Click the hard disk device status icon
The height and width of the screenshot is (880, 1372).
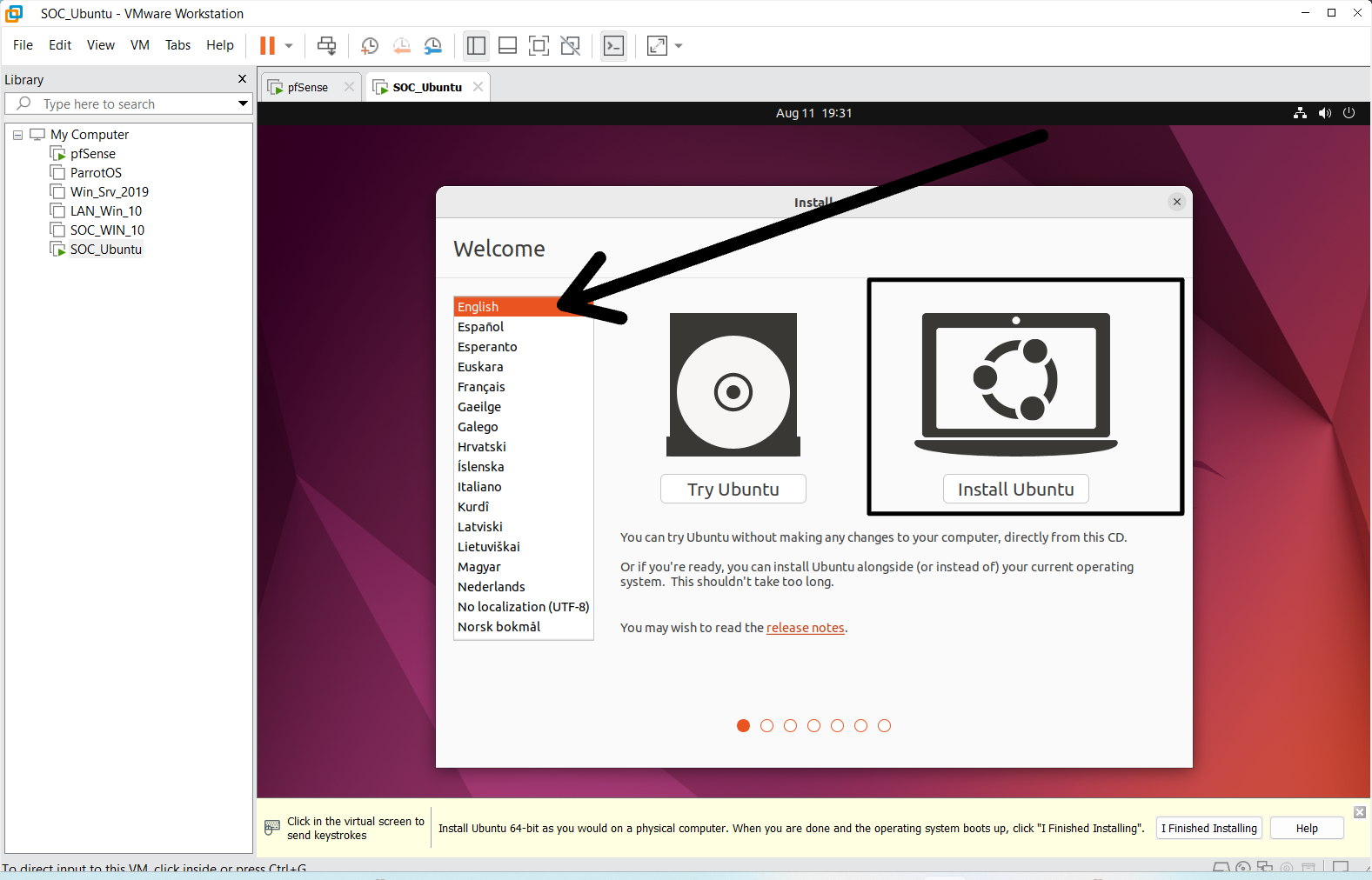tap(1221, 868)
